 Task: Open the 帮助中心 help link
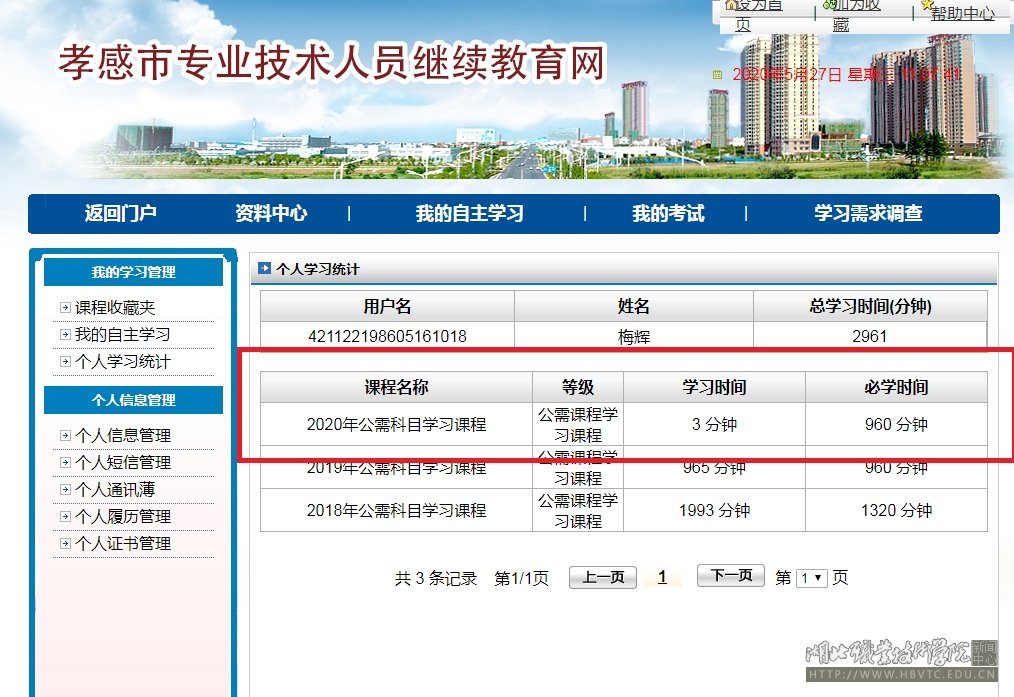pyautogui.click(x=962, y=13)
